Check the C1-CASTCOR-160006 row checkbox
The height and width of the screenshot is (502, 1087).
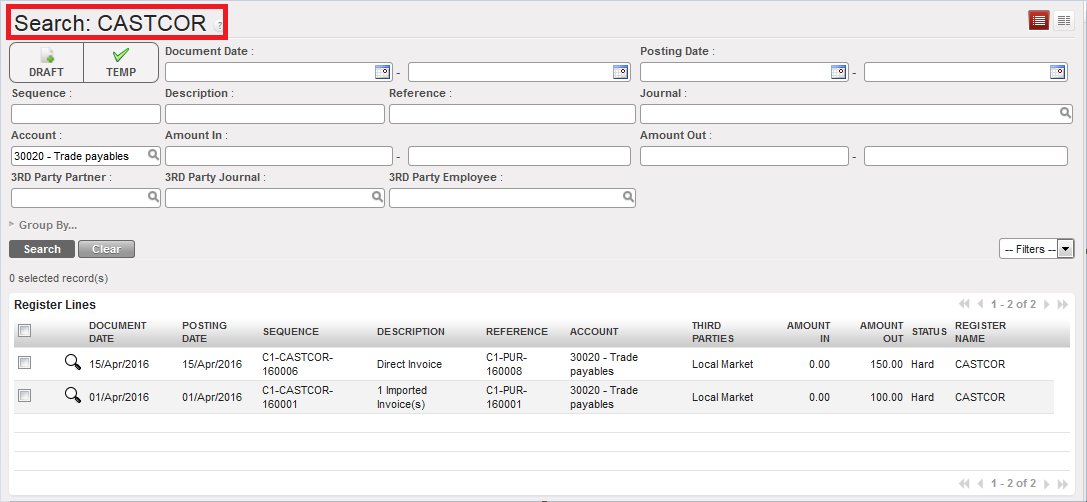point(25,363)
